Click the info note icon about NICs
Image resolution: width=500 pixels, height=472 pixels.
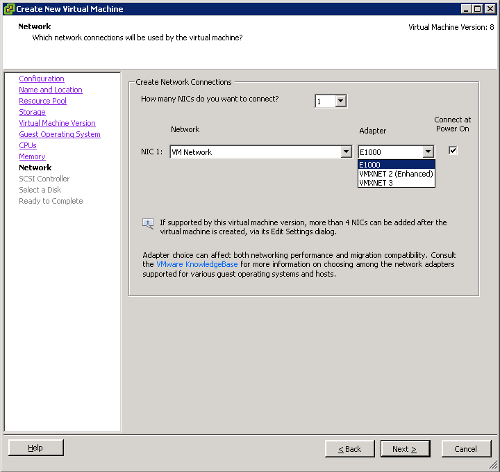point(148,223)
